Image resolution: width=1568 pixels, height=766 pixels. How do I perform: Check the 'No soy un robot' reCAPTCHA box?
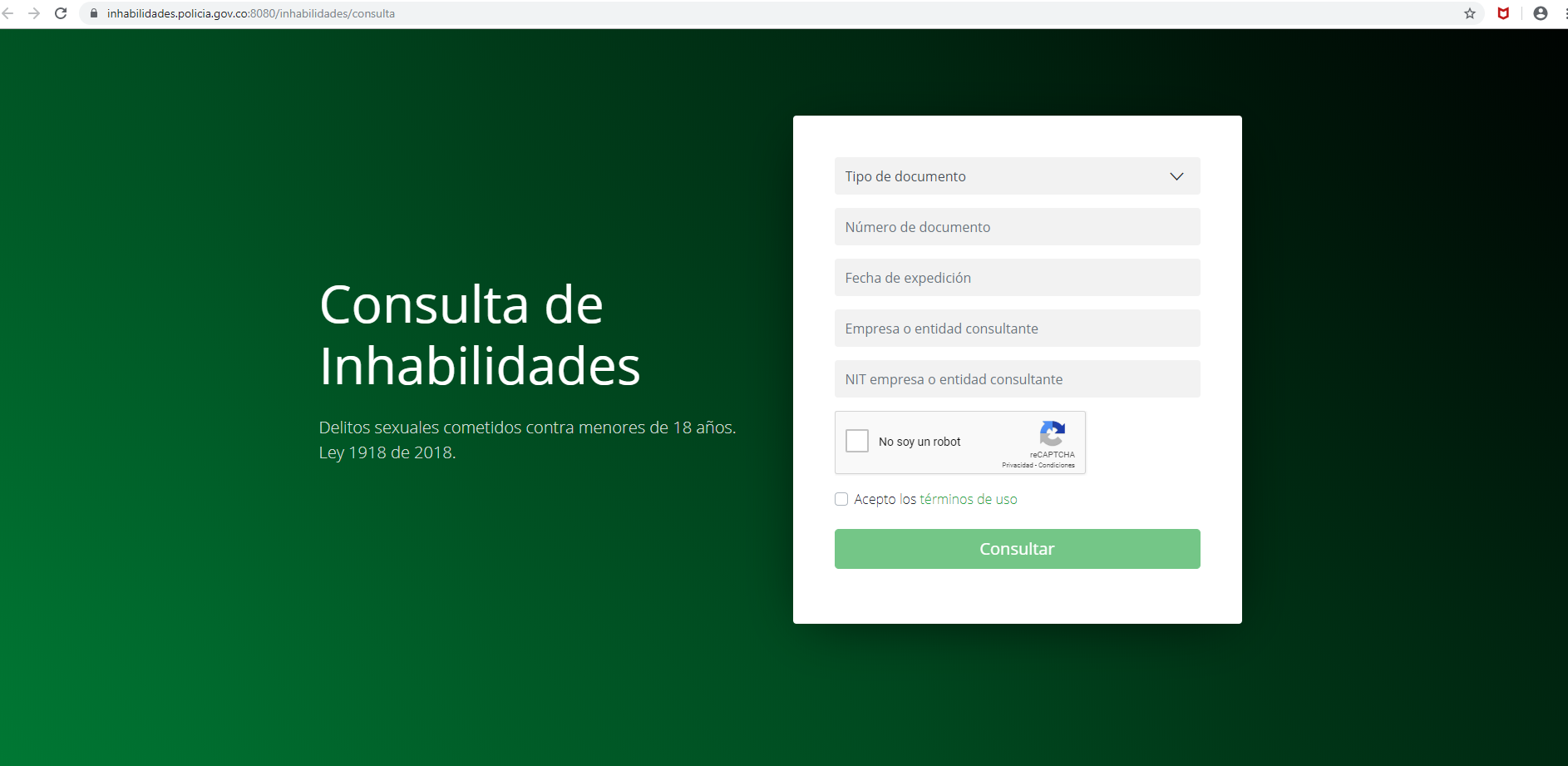click(x=857, y=441)
